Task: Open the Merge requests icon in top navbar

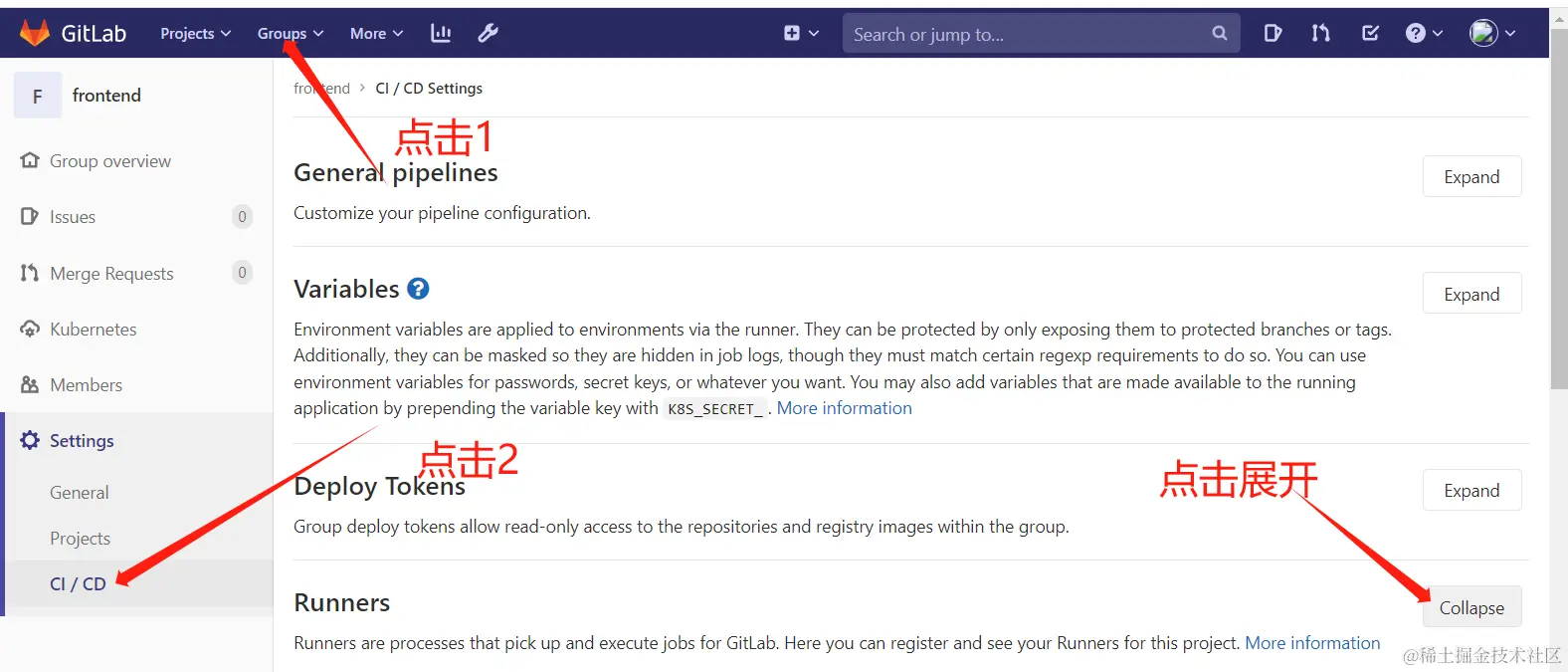Action: coord(1320,33)
